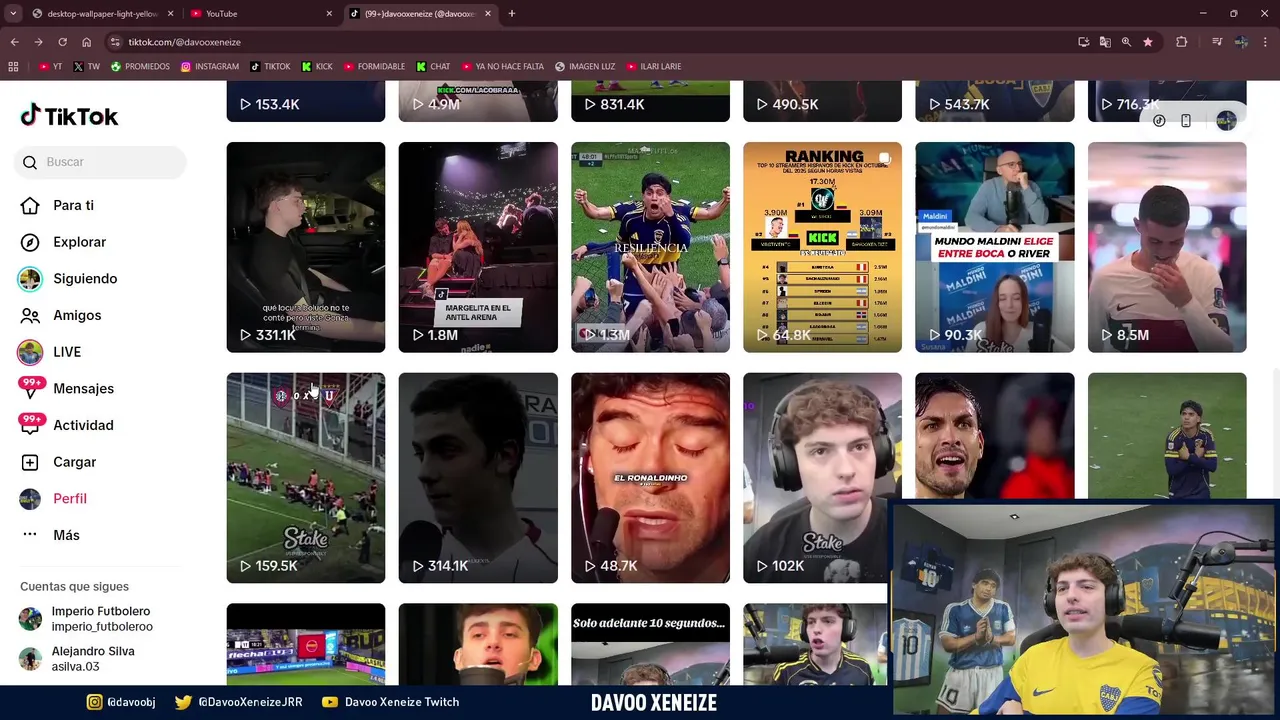1280x720 pixels.
Task: Close the YouTube tab
Action: [x=329, y=14]
